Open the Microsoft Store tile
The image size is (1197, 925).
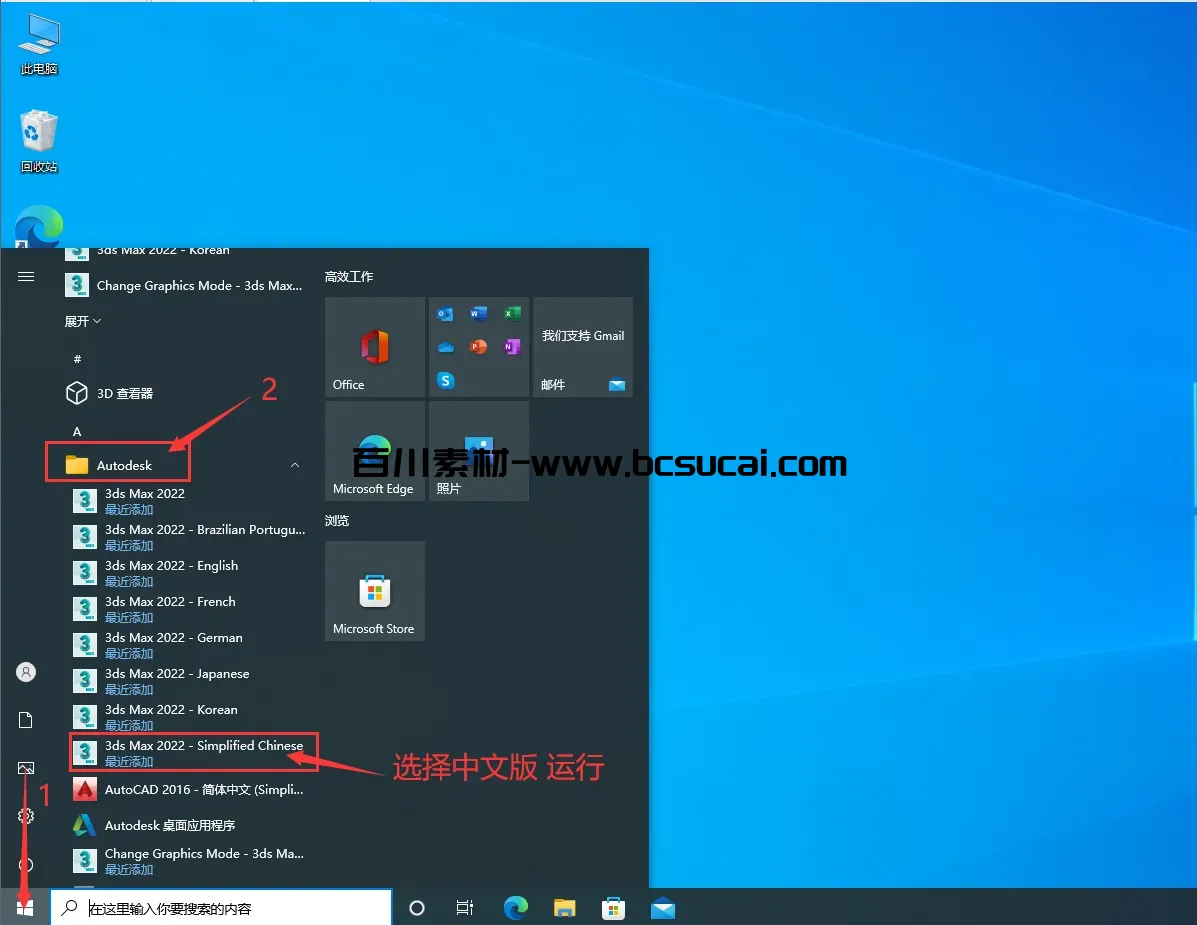pyautogui.click(x=375, y=591)
